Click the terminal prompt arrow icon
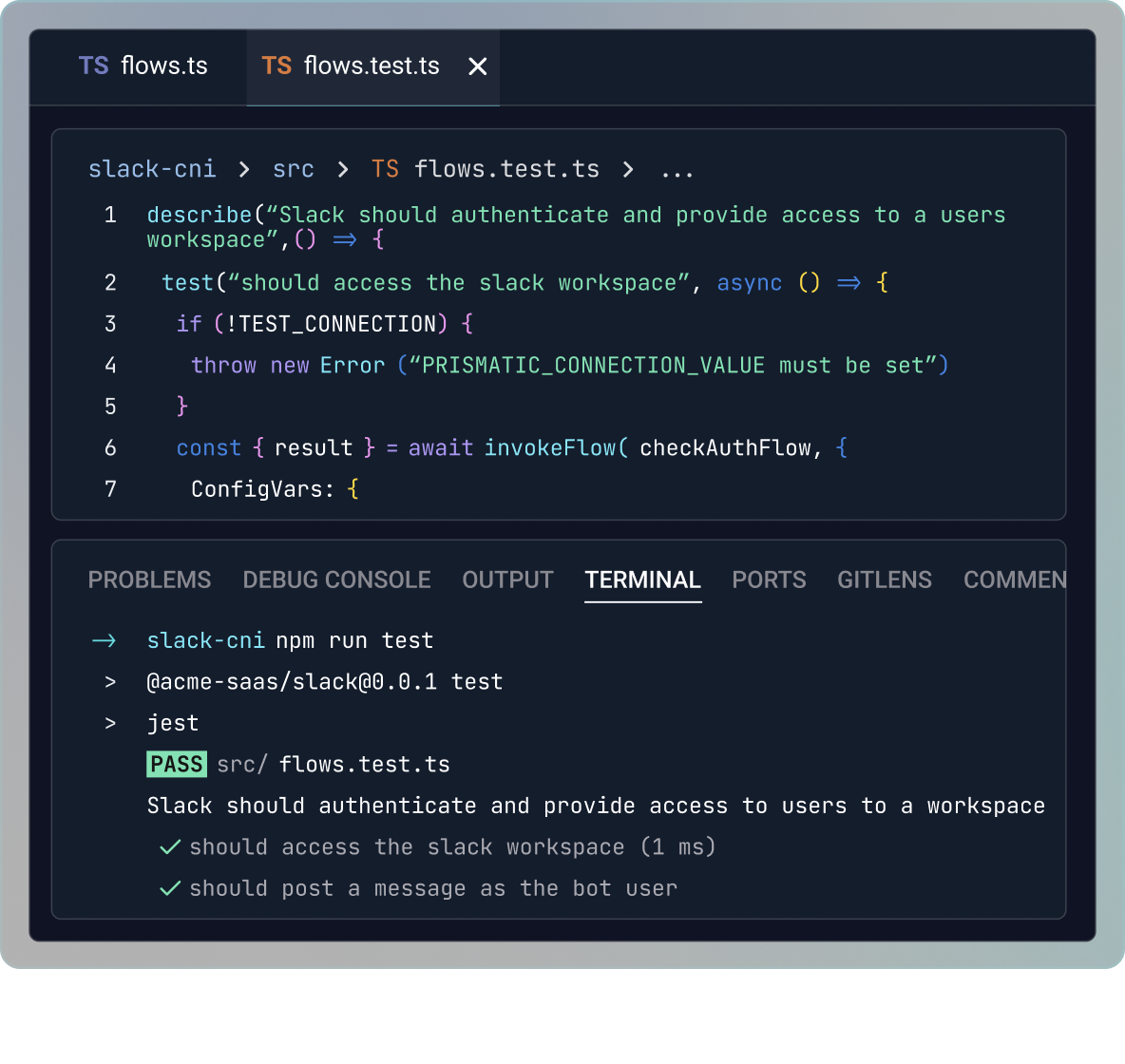The image size is (1125, 1064). tap(105, 640)
